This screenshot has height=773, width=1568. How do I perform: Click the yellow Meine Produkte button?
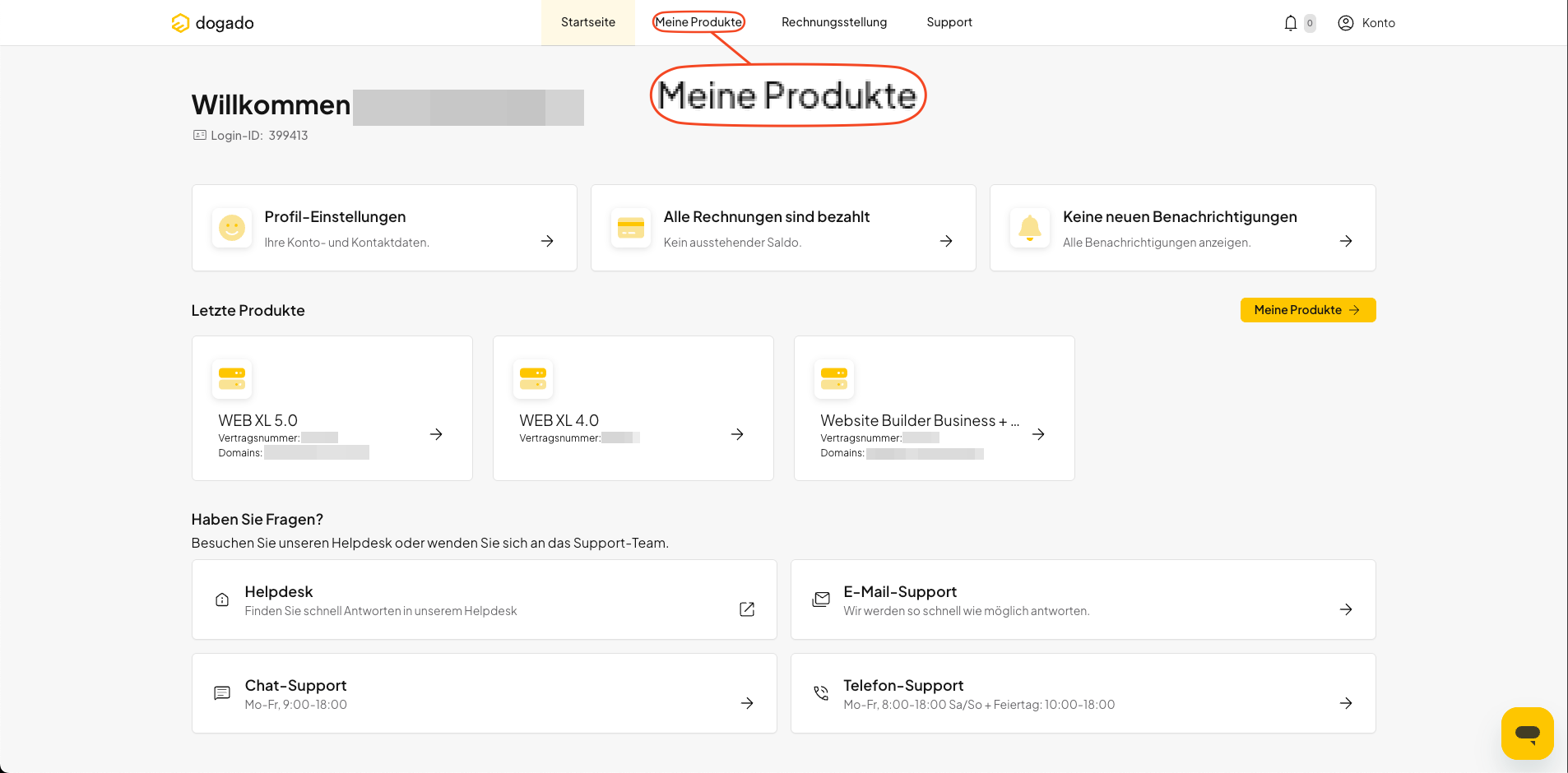[x=1308, y=310]
